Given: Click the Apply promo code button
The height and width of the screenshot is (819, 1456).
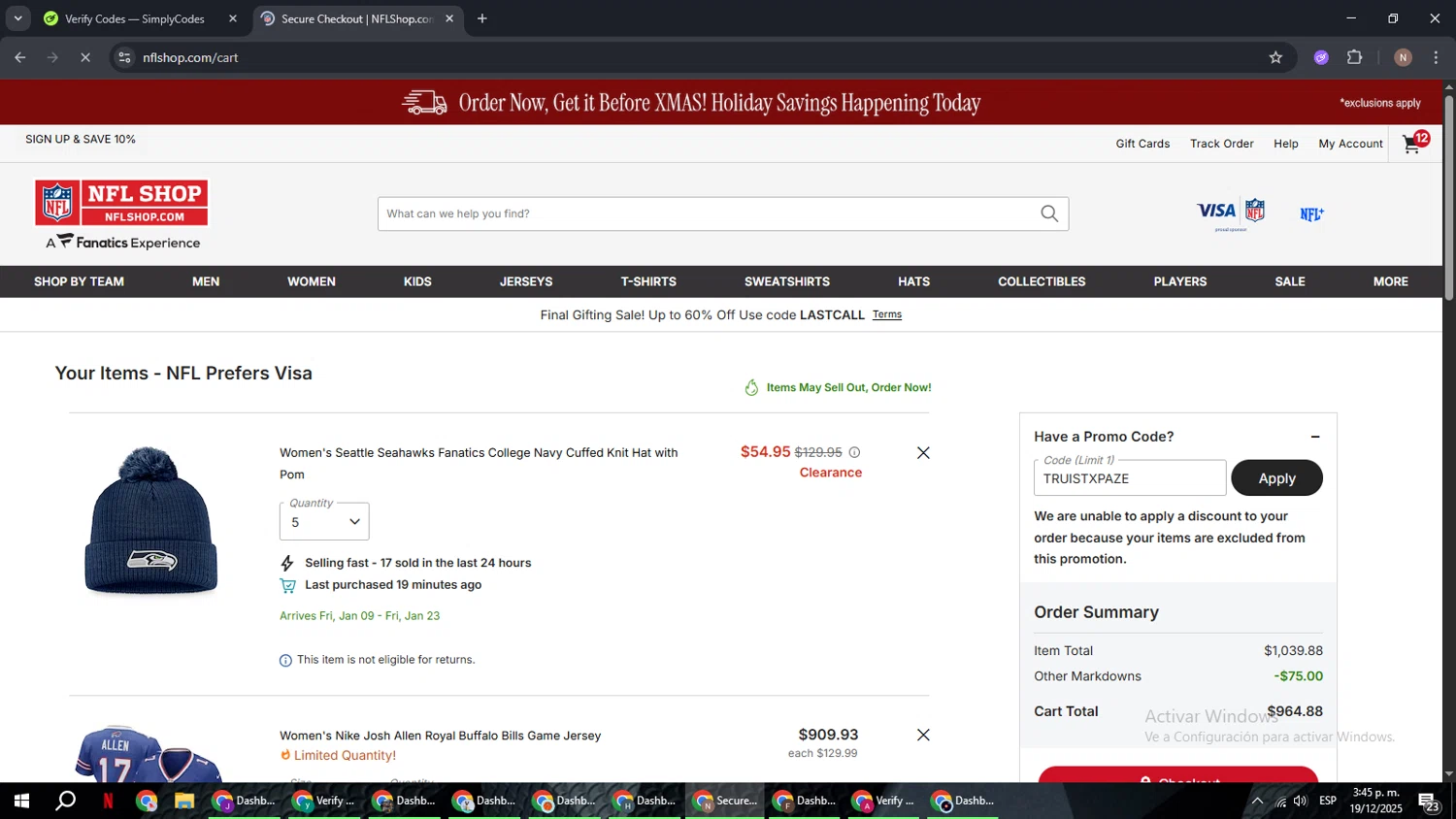Looking at the screenshot, I should [x=1276, y=477].
